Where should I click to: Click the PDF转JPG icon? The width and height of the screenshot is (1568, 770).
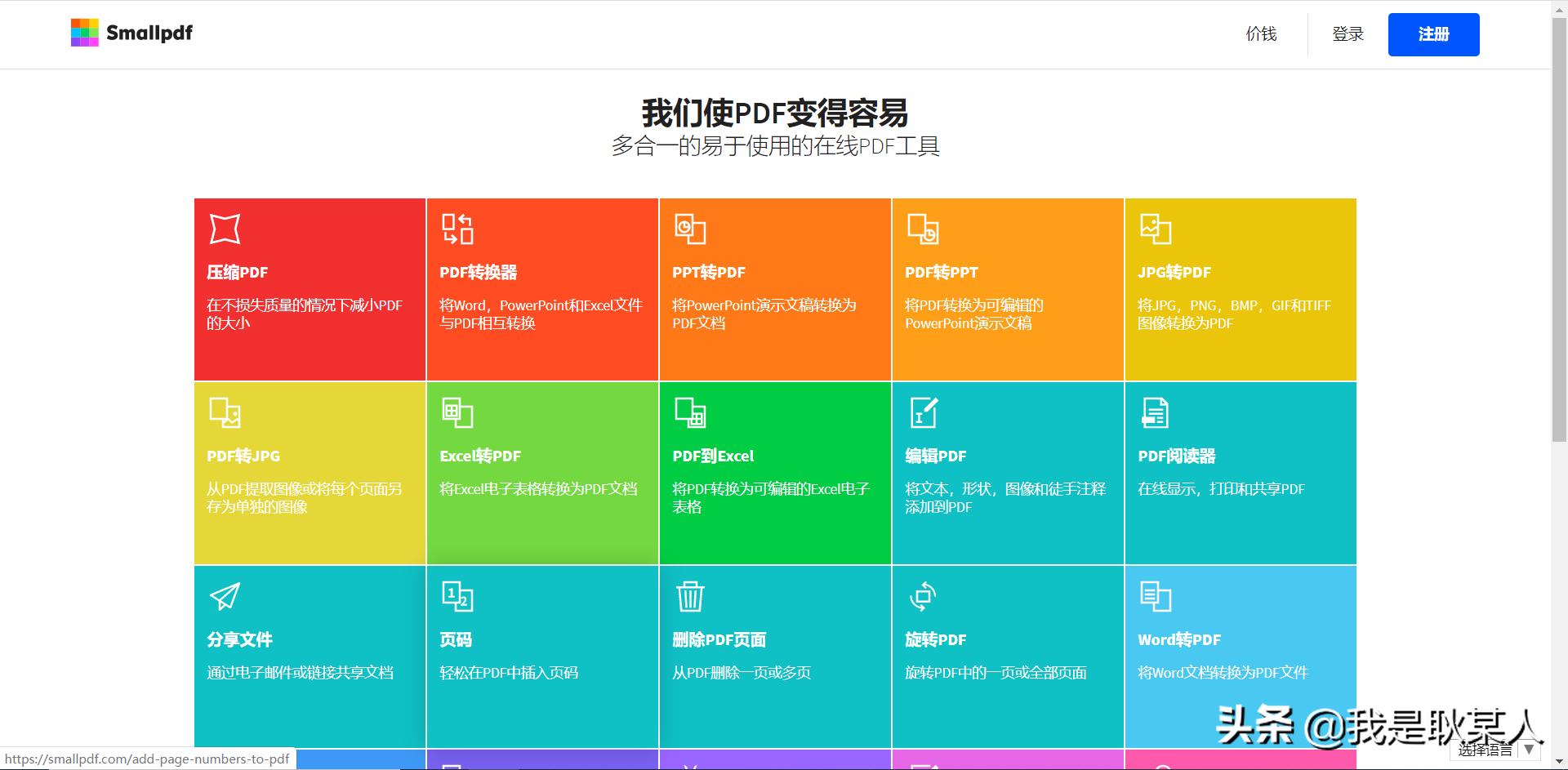point(225,412)
